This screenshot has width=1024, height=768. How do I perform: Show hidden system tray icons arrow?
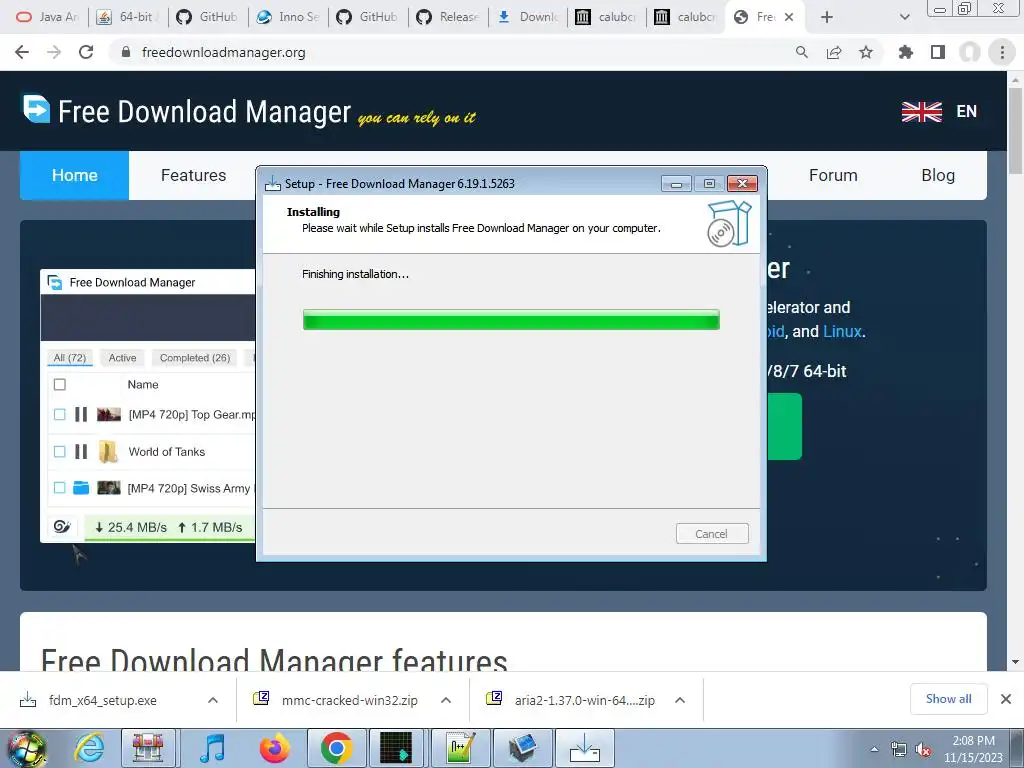pyautogui.click(x=874, y=749)
